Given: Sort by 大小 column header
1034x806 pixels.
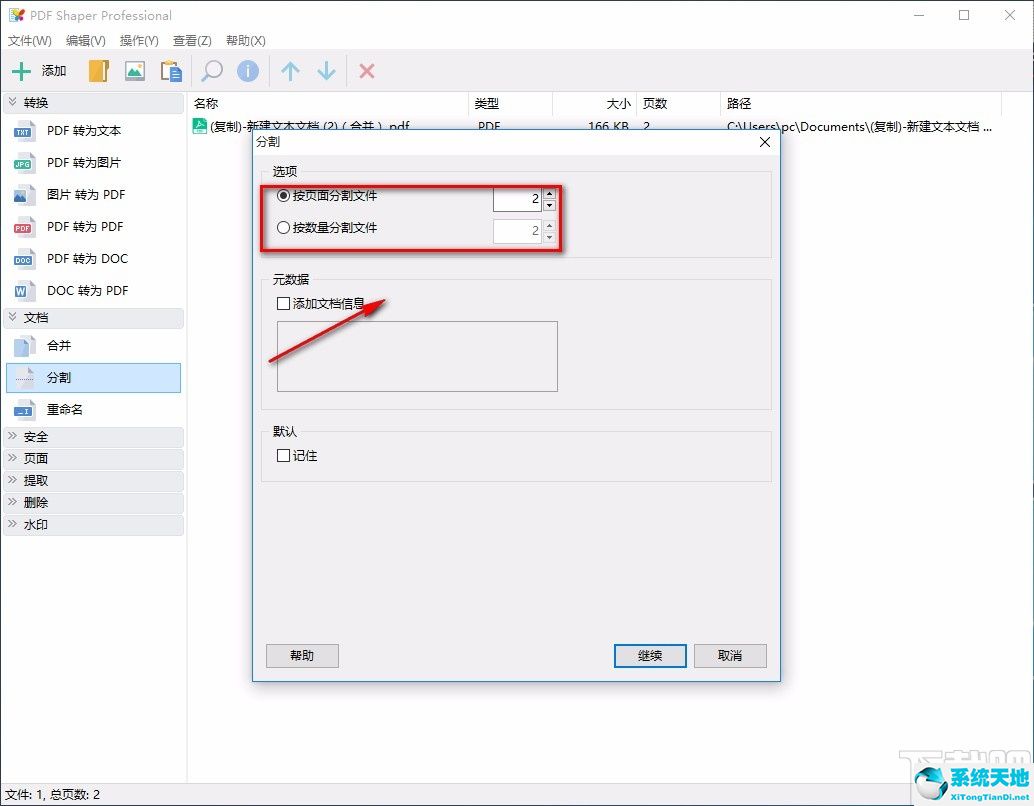Looking at the screenshot, I should pos(595,104).
